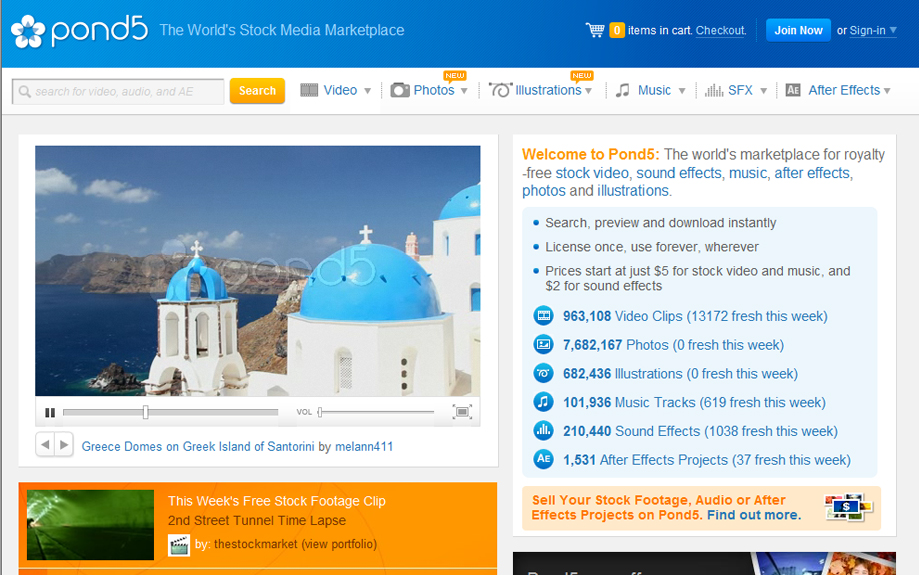Image resolution: width=919 pixels, height=575 pixels.
Task: Click the money photos icon in sell banner
Action: 848,508
